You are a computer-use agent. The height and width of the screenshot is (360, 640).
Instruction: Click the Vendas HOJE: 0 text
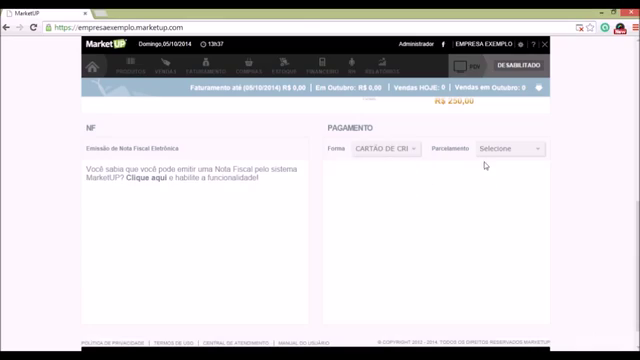(x=419, y=88)
